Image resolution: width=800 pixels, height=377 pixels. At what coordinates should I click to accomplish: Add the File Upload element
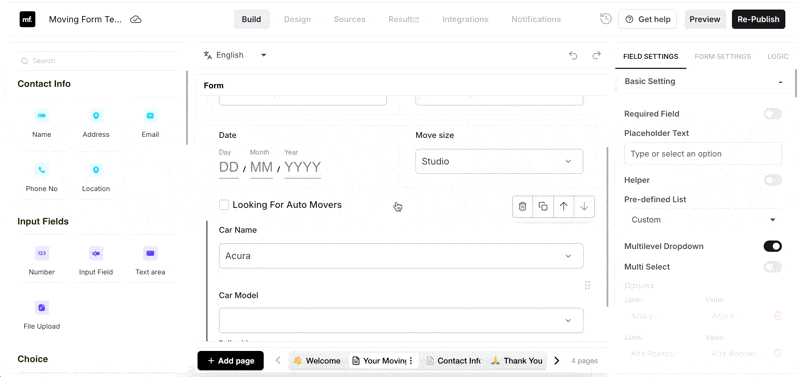42,315
